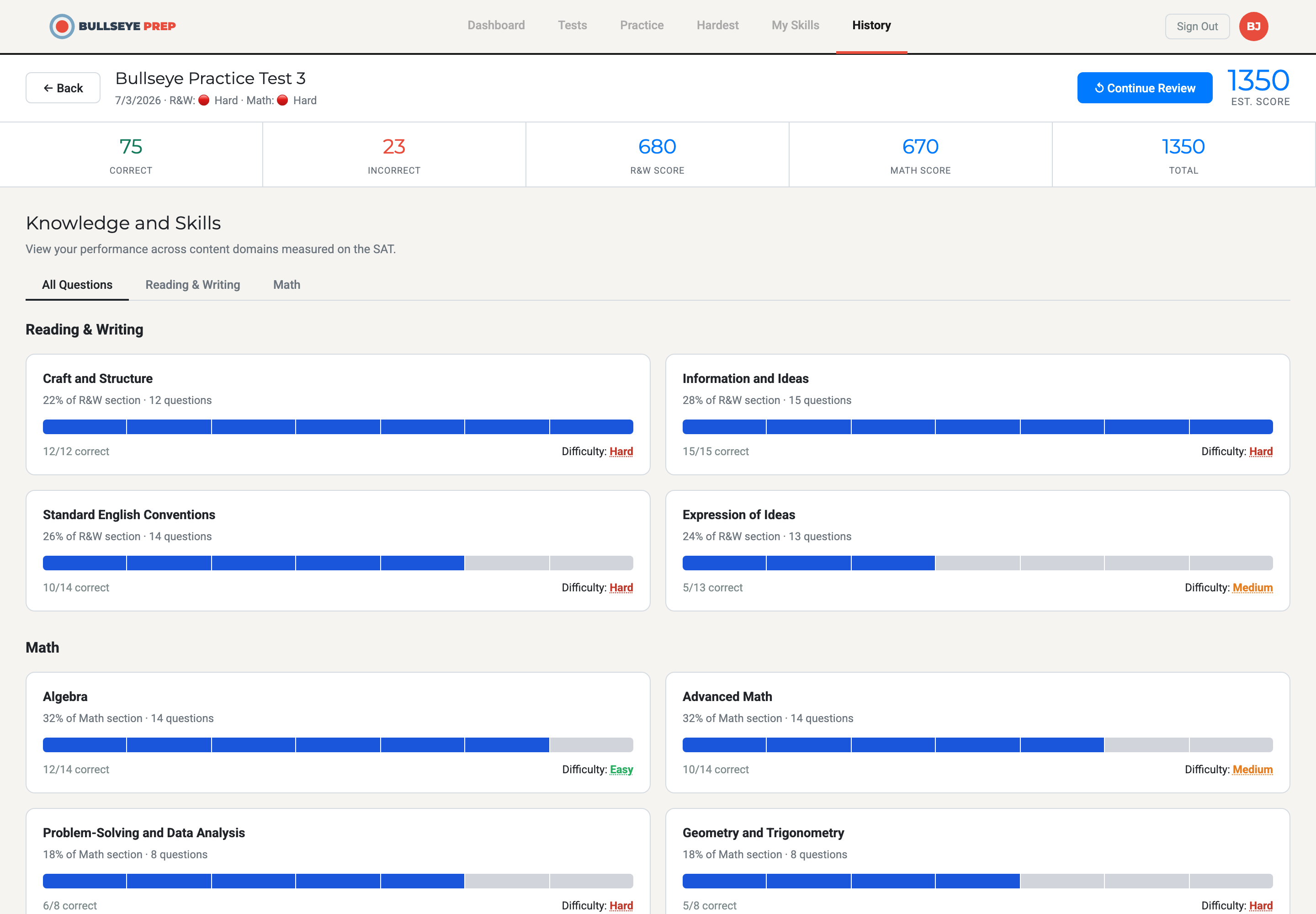
Task: Switch to the Math tab
Action: click(287, 285)
